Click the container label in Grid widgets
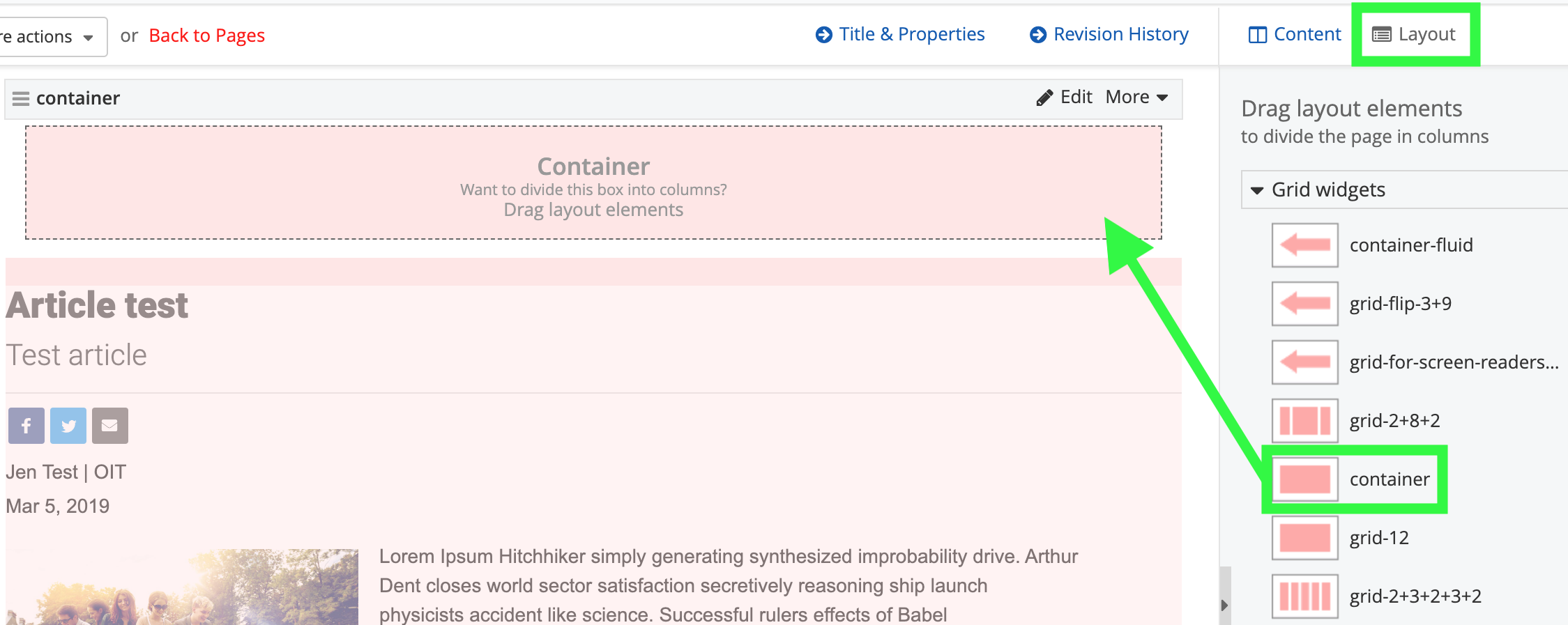This screenshot has width=1568, height=625. (x=1390, y=479)
